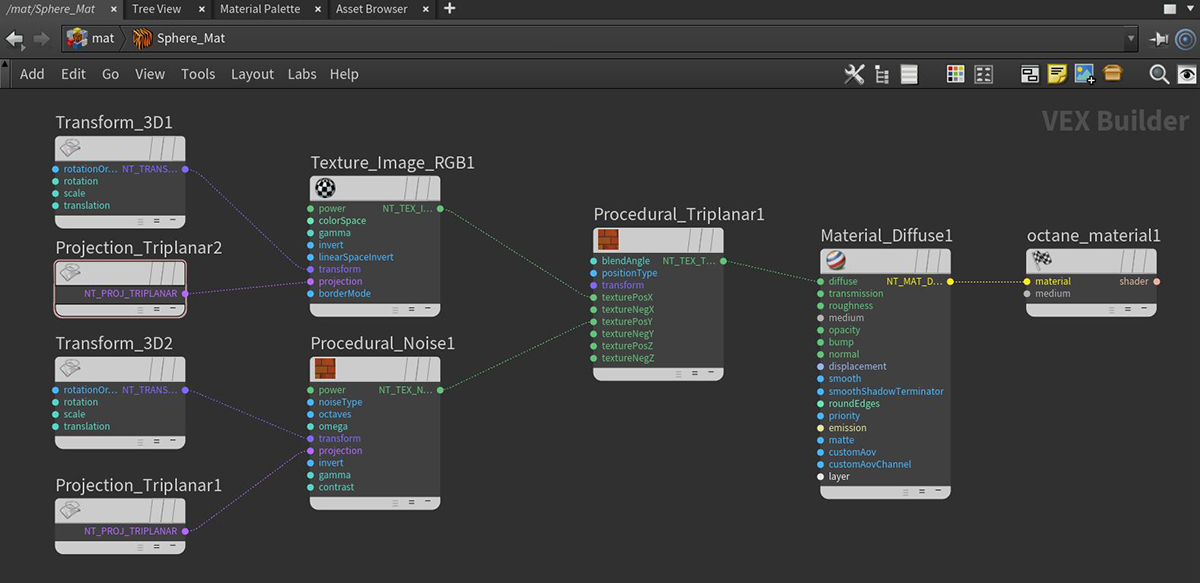
Task: Toggle the eye display options icon
Action: coord(1186,74)
